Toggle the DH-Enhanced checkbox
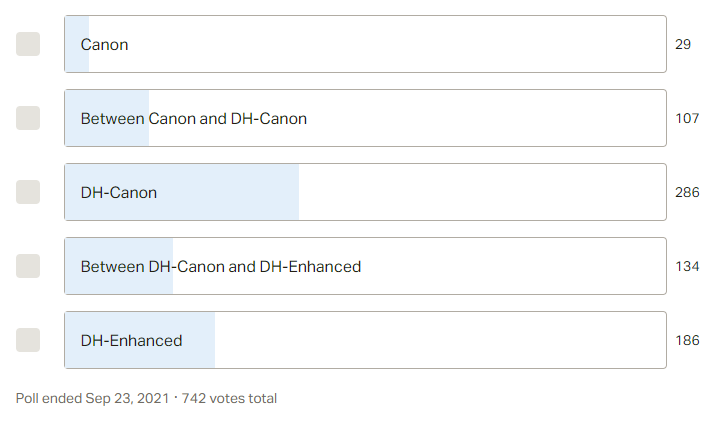The height and width of the screenshot is (425, 720). pos(28,340)
